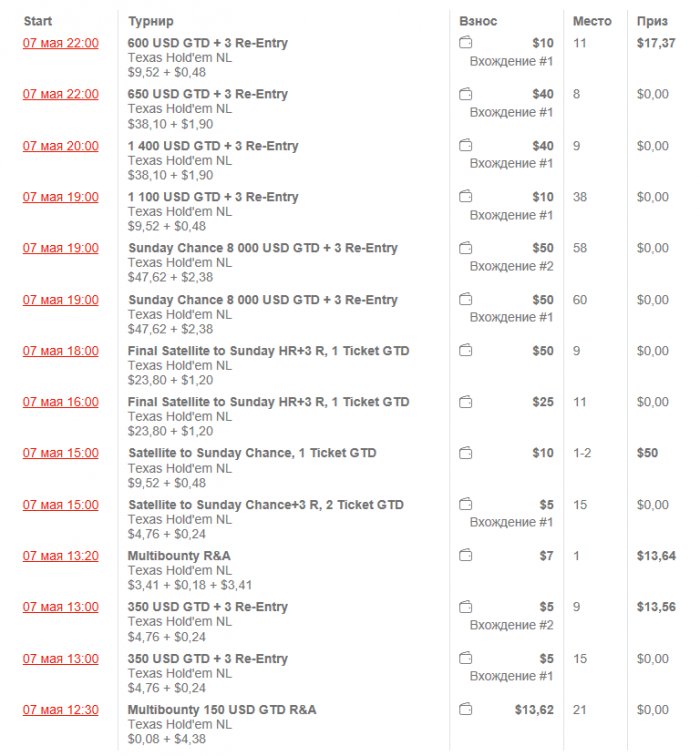Follow the 07 мая 16:00 start link
This screenshot has width=700, height=756.
click(61, 402)
